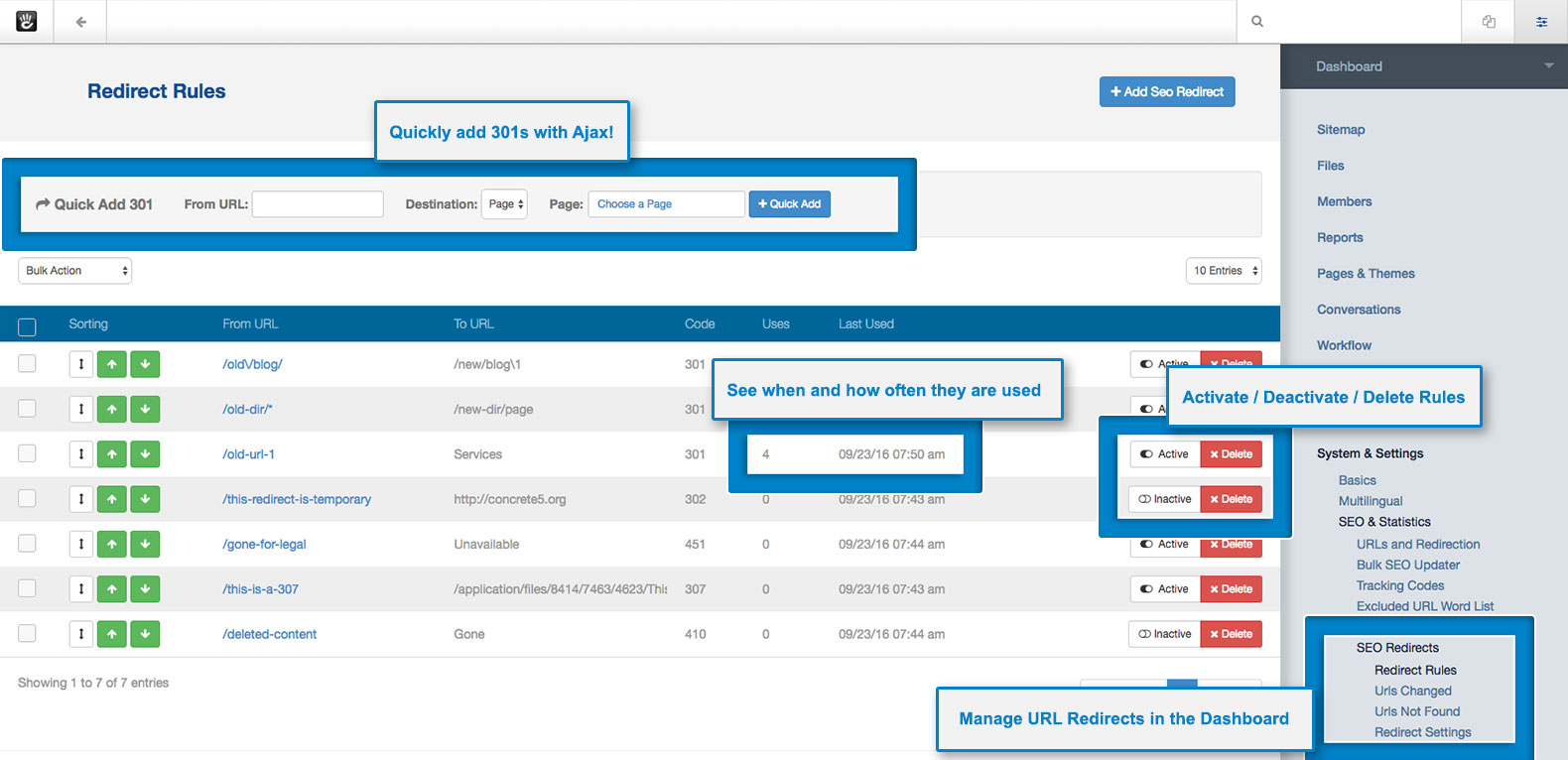Click the Add Seo Redirect button
The width and height of the screenshot is (1568, 760).
click(x=1167, y=91)
